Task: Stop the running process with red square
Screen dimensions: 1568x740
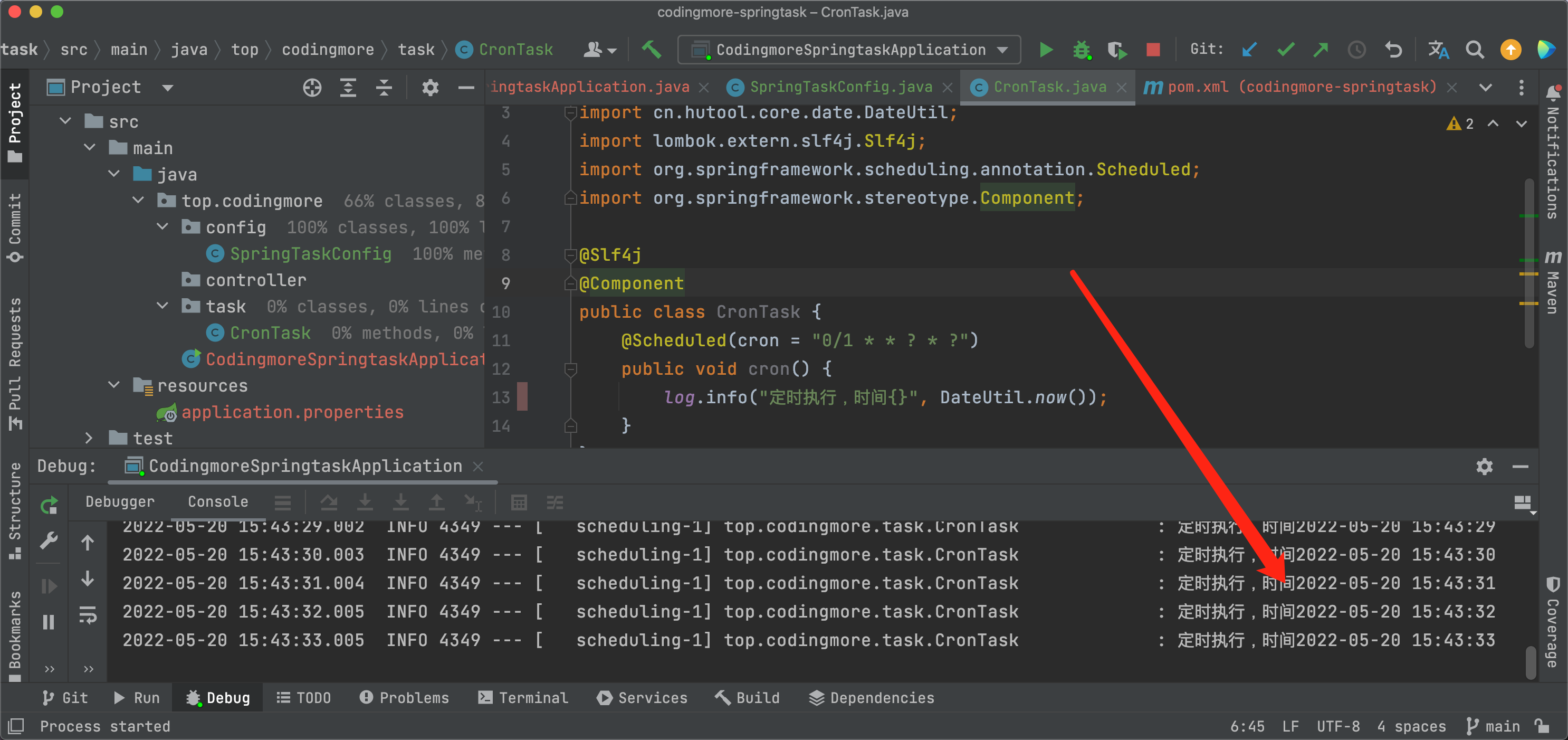Action: point(1152,50)
